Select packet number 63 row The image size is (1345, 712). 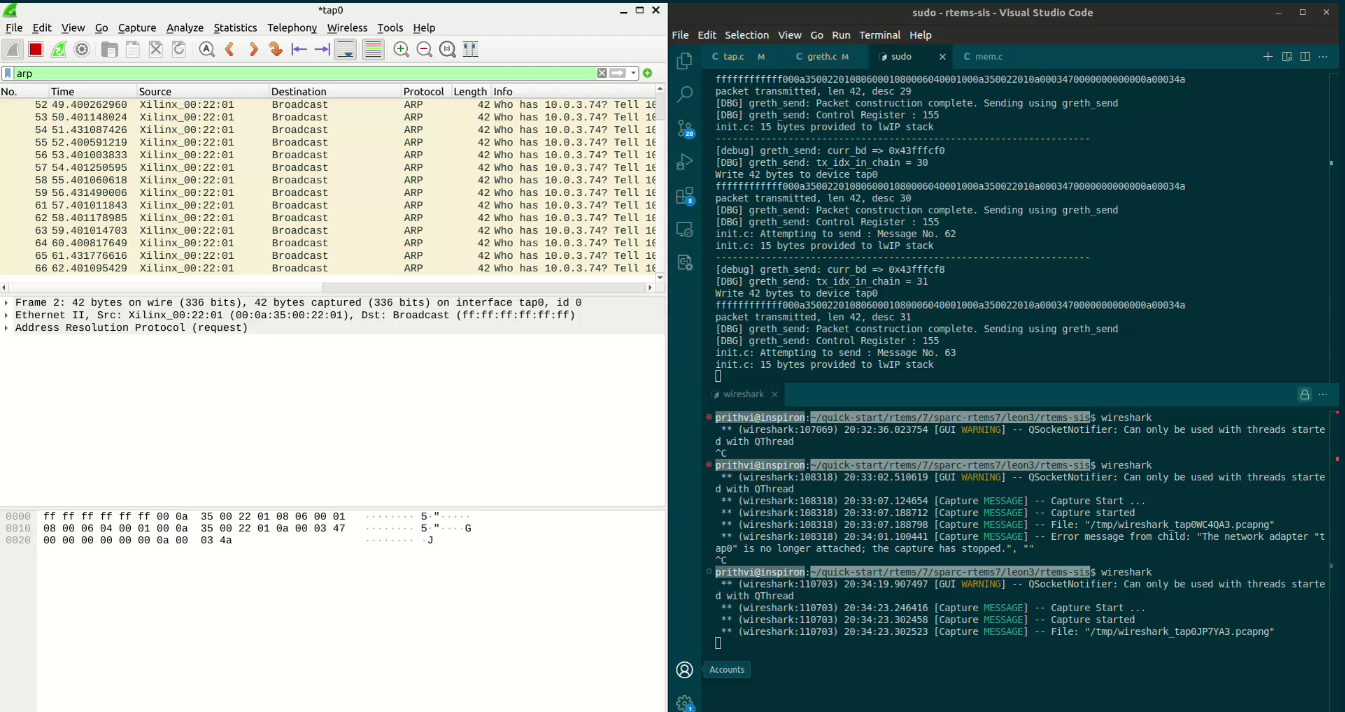328,230
